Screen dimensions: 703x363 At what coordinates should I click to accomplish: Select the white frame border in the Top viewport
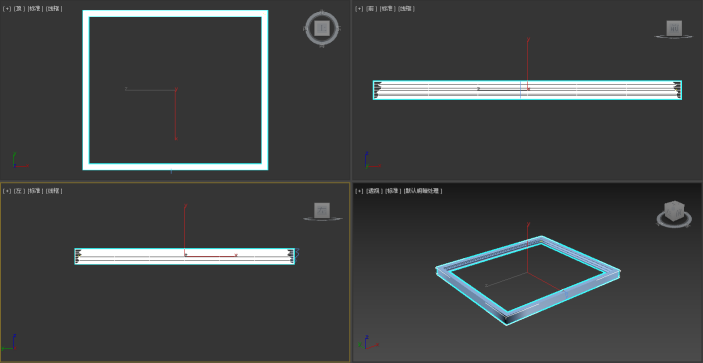point(175,13)
